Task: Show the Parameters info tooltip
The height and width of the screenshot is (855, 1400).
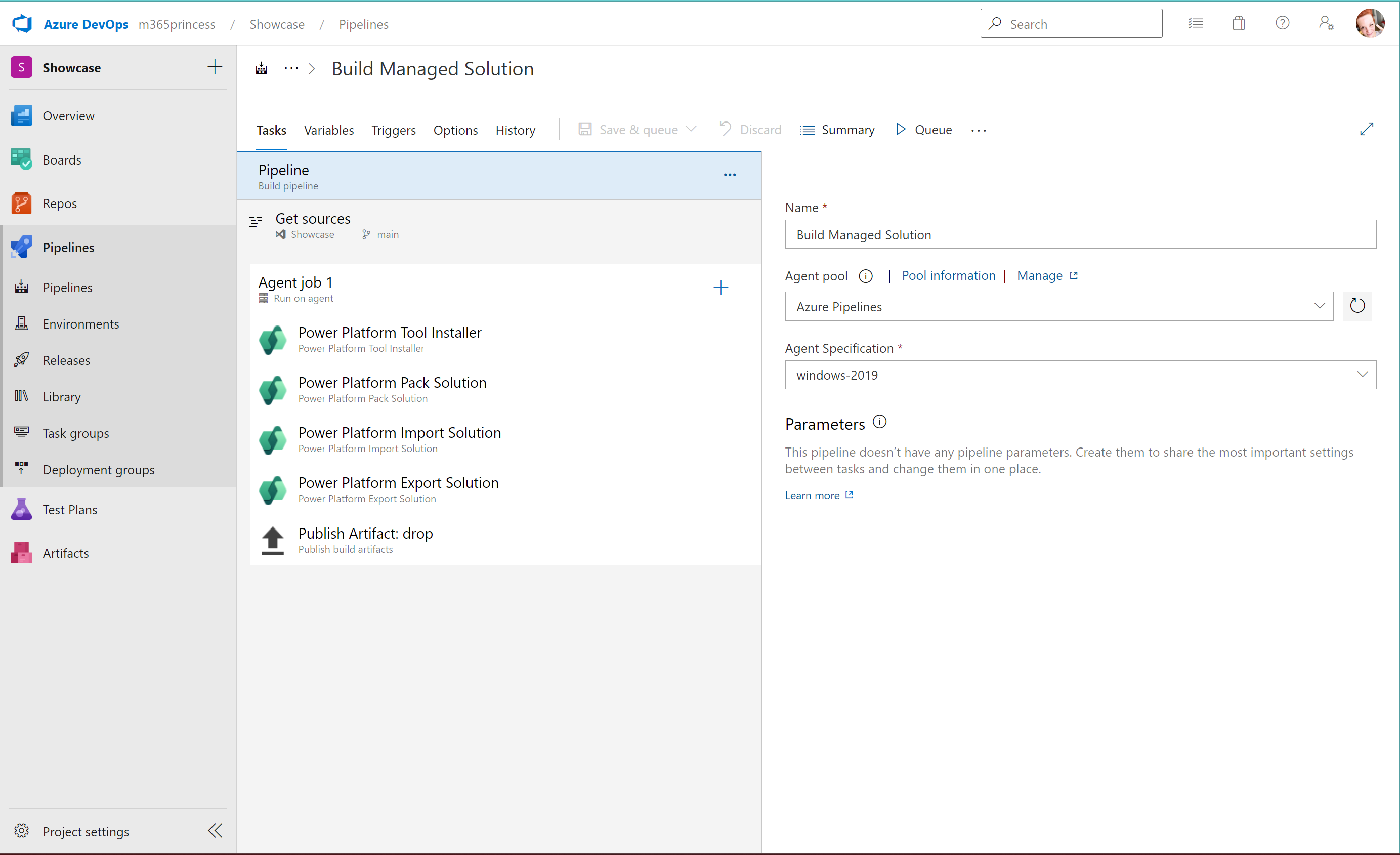Action: tap(879, 422)
